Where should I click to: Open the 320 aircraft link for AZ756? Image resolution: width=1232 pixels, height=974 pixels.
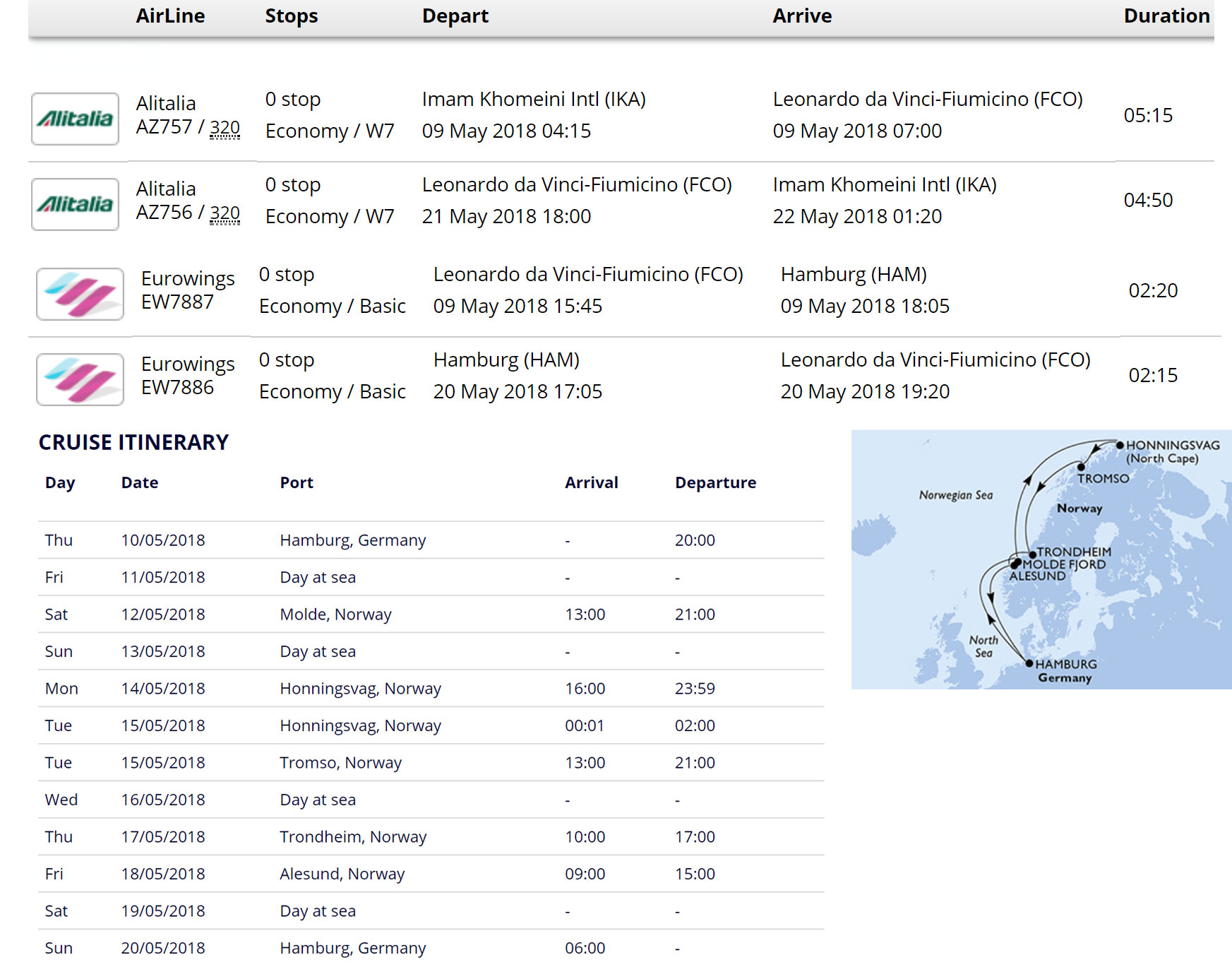(225, 213)
